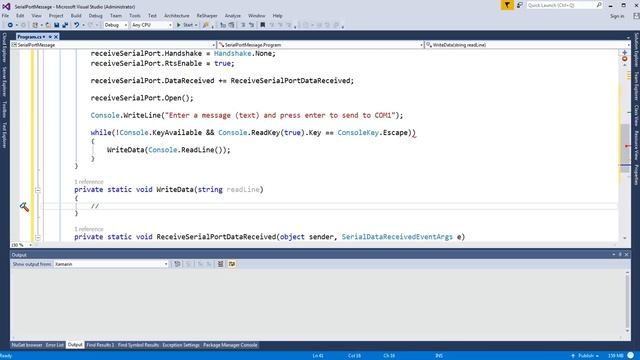Click 1 reference above ReceiveSerialPortDataReceived

[89, 229]
